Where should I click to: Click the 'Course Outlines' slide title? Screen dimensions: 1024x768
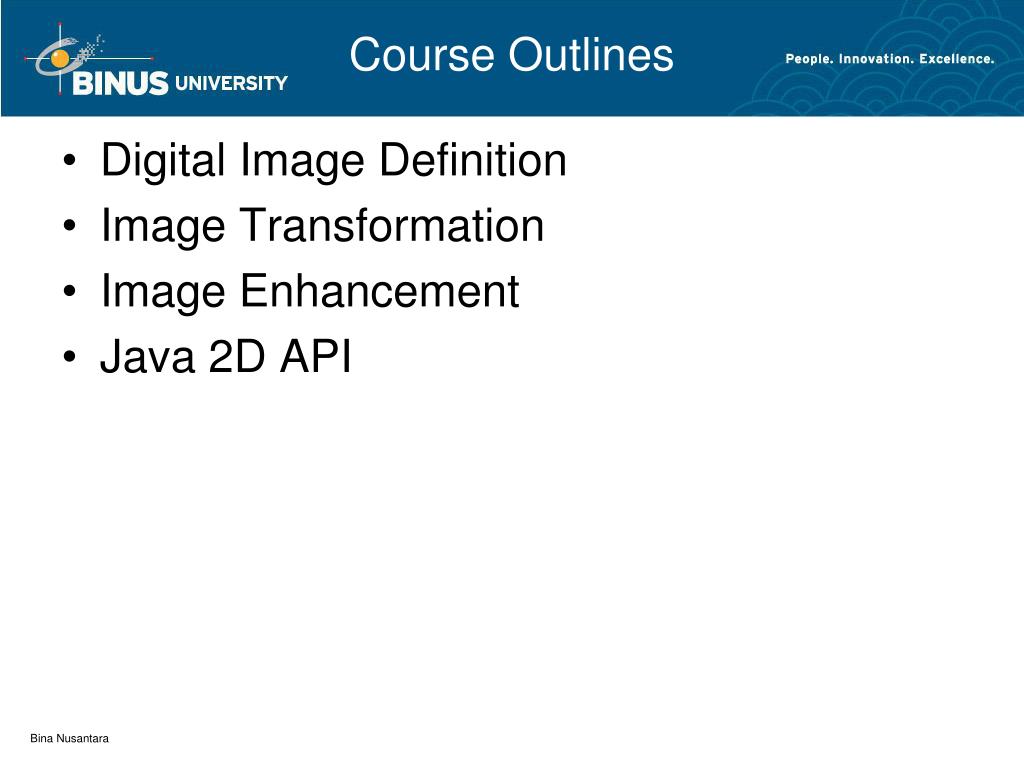tap(511, 54)
